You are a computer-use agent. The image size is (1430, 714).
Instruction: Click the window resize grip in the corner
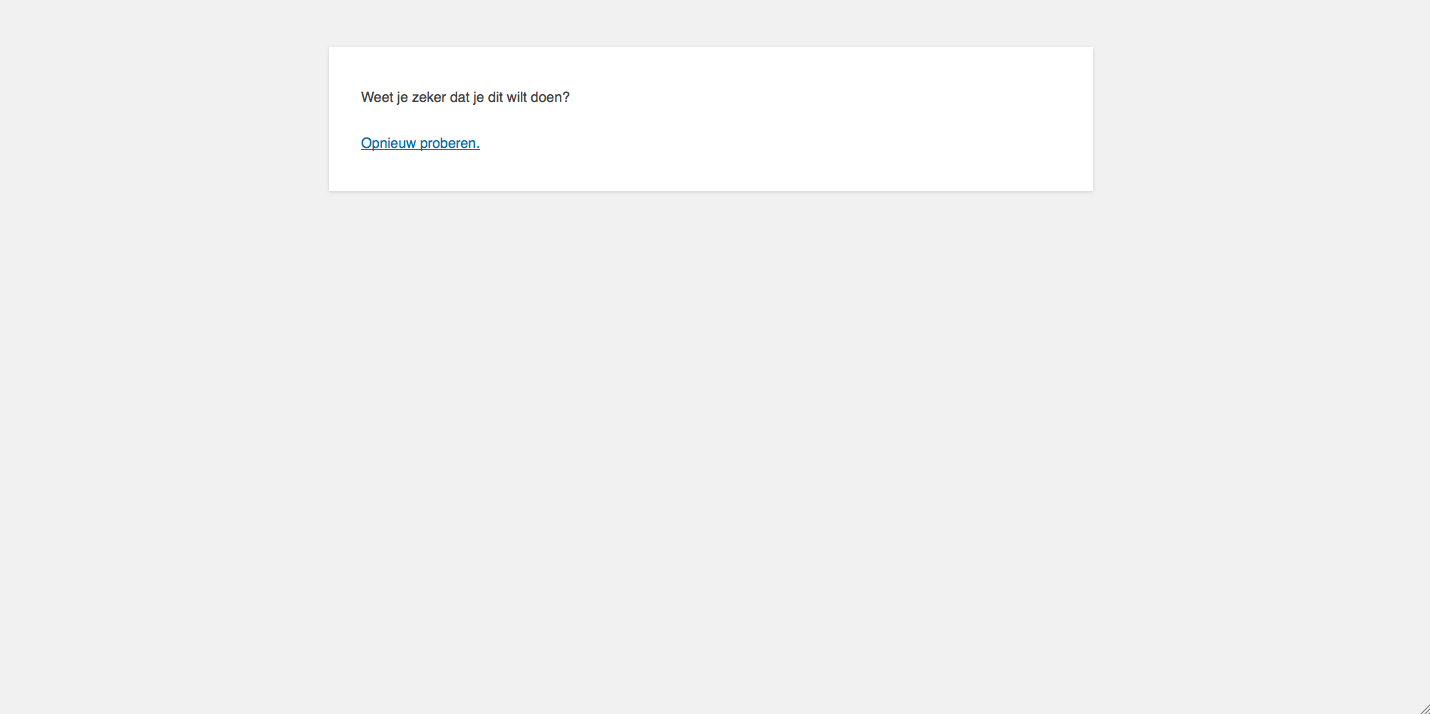[x=1423, y=707]
